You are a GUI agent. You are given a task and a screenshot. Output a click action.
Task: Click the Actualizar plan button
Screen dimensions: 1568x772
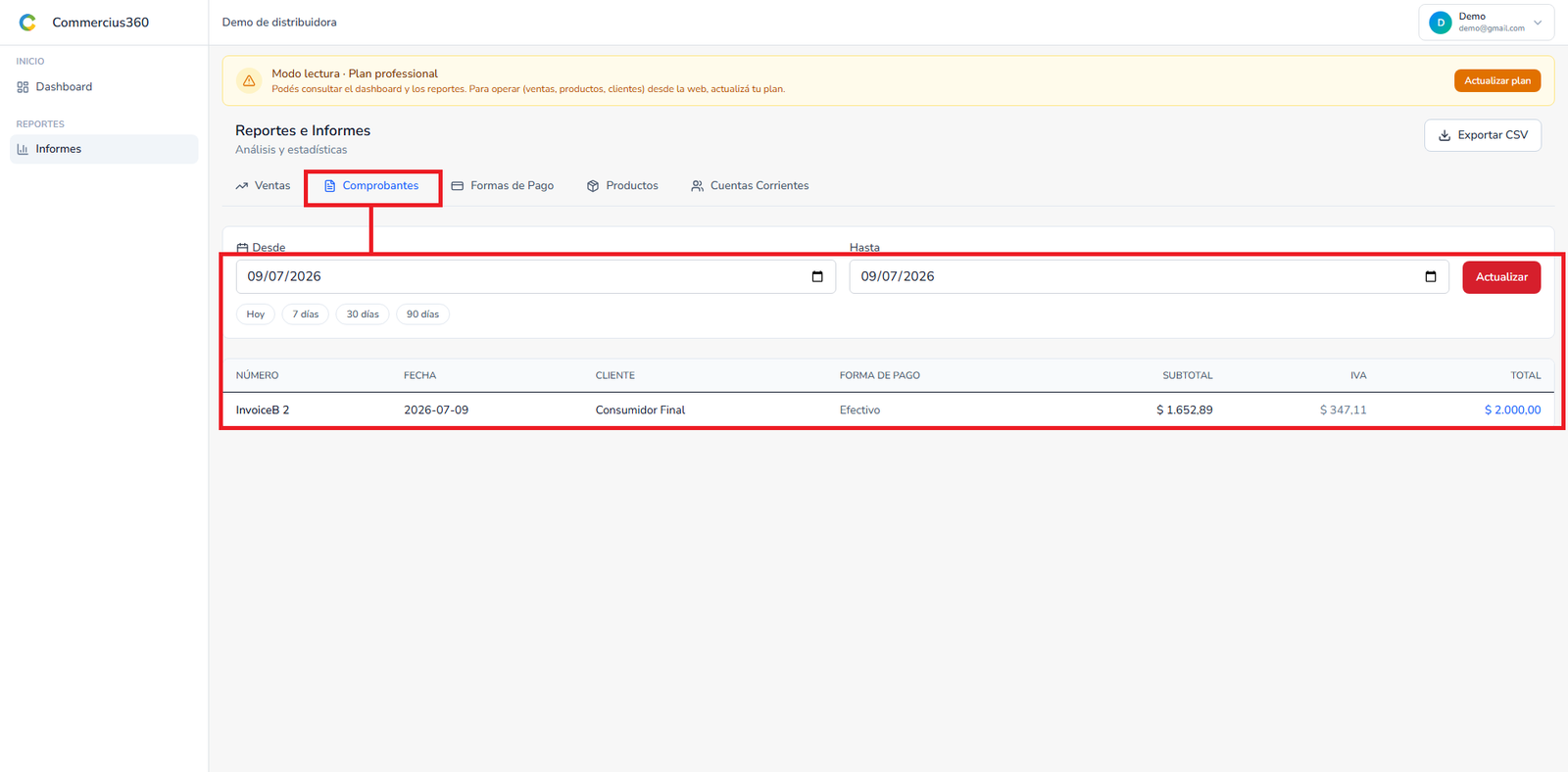click(x=1497, y=80)
